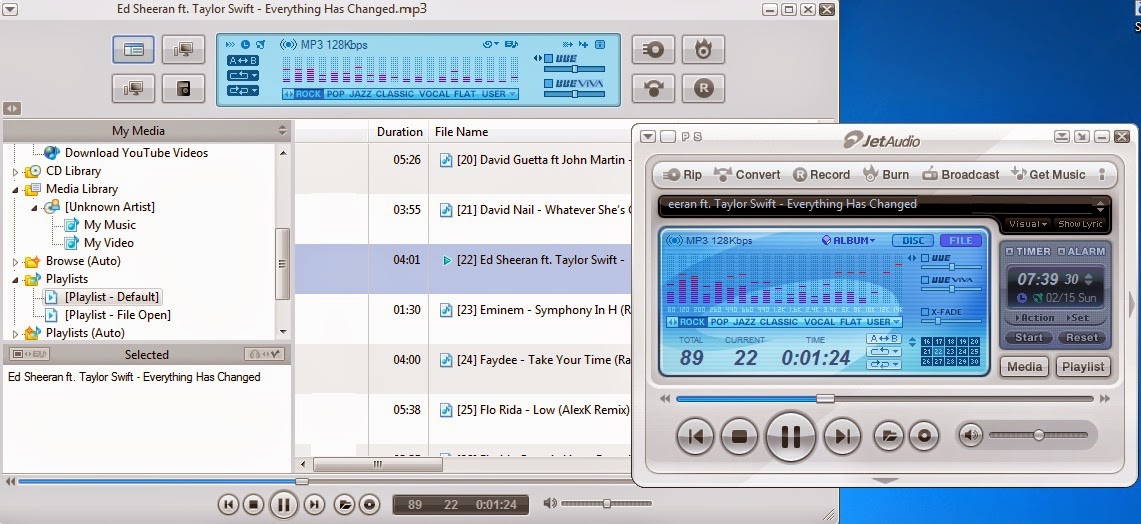Image resolution: width=1141 pixels, height=524 pixels.
Task: Select the POP equalizer preset in the JetAudio player
Action: coord(720,322)
